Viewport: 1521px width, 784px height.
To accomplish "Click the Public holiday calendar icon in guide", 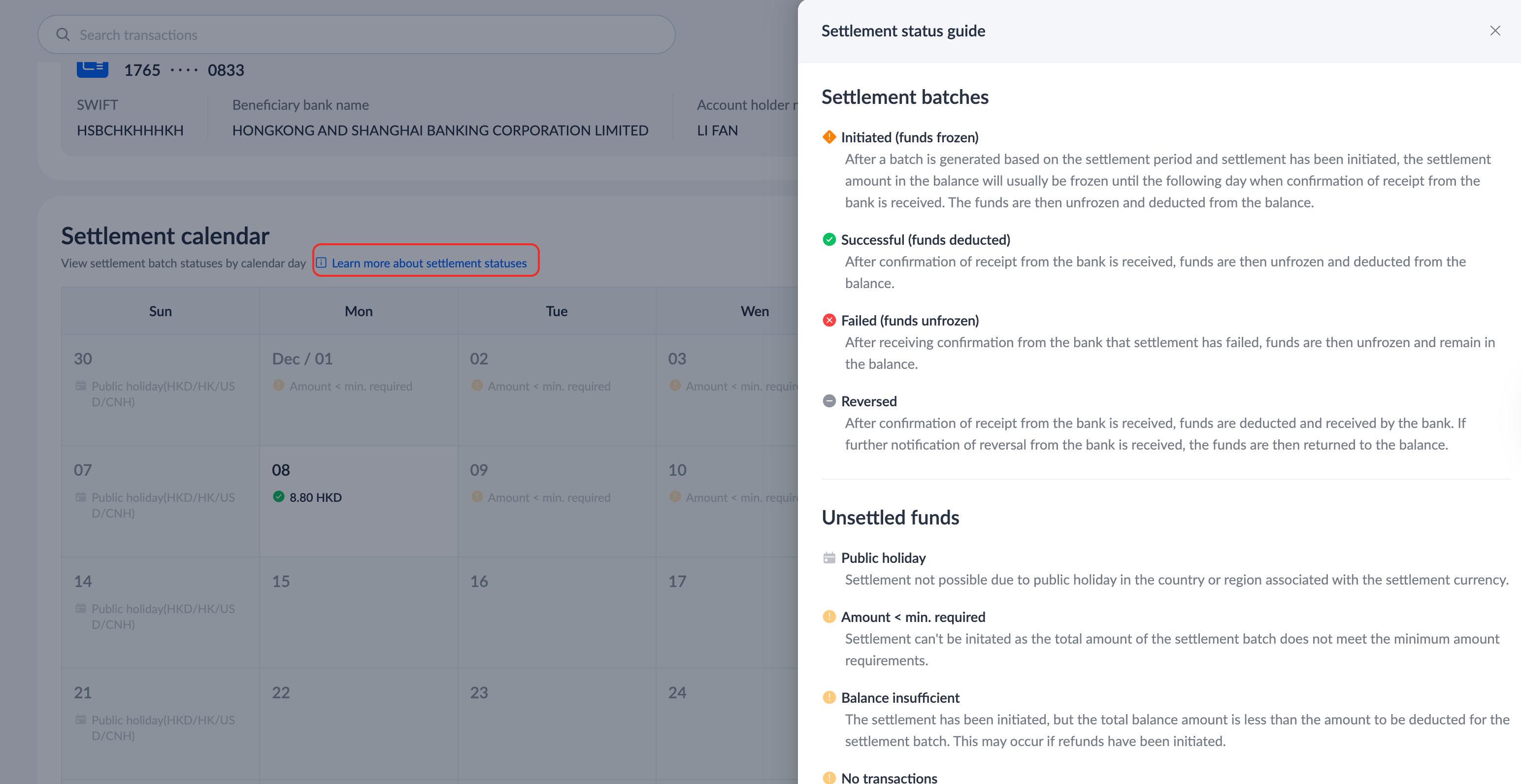I will tap(829, 558).
